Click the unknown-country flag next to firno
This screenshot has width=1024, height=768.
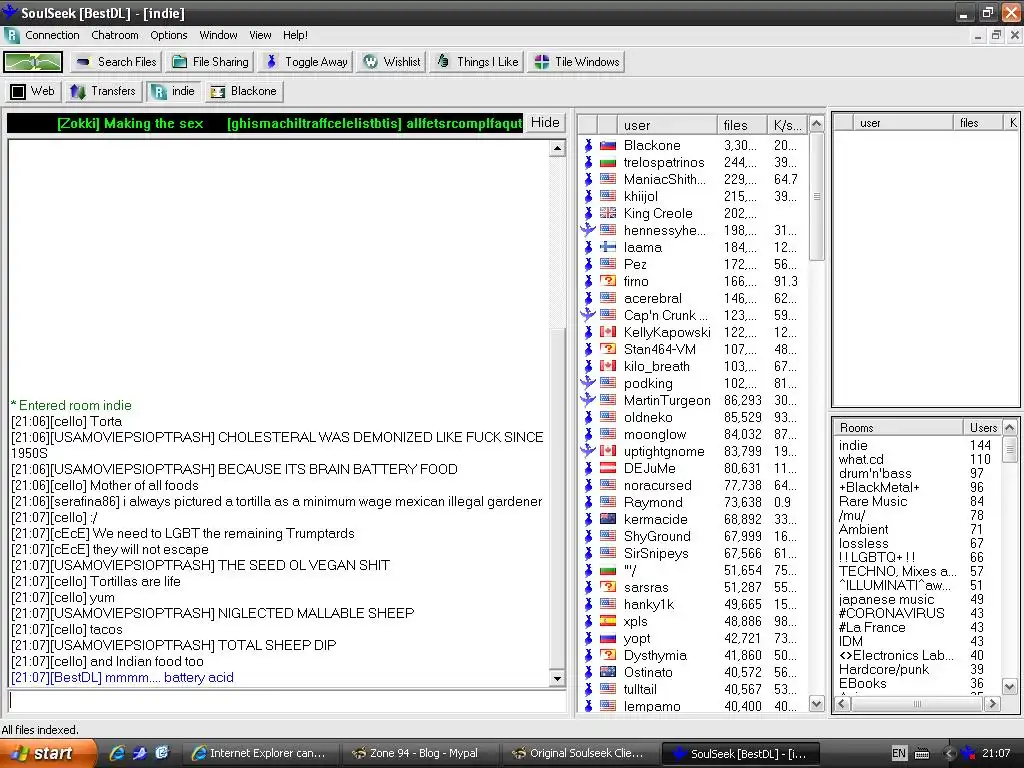(x=608, y=281)
